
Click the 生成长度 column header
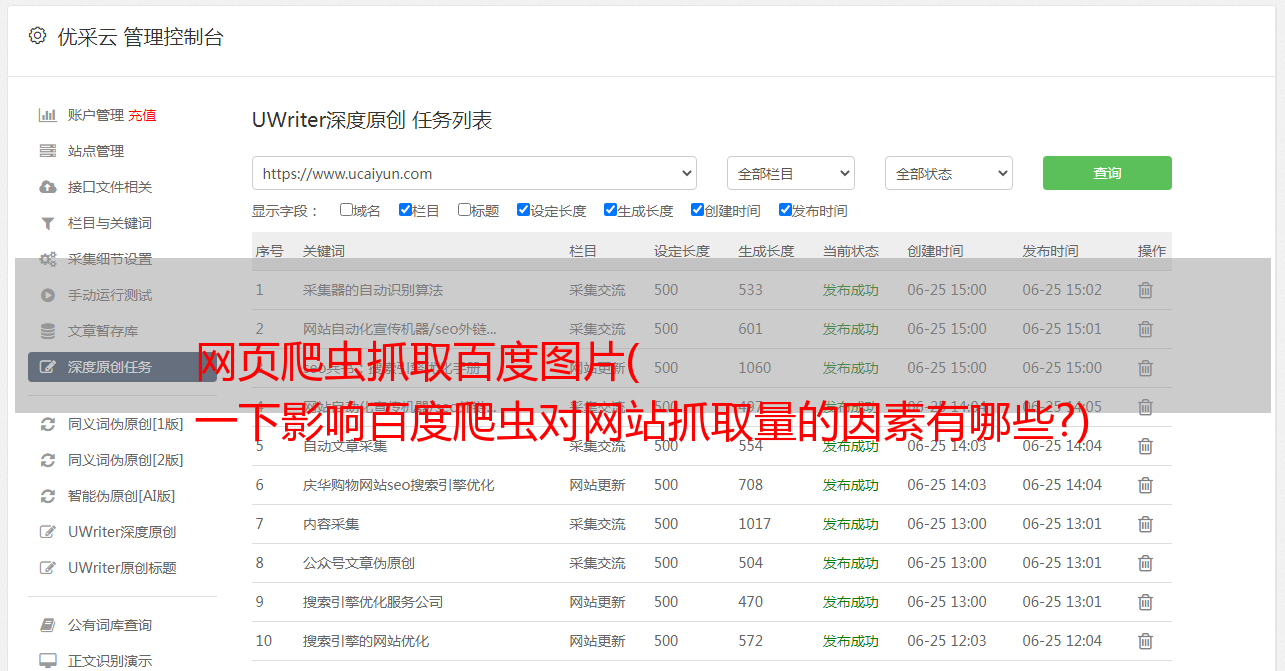click(766, 251)
